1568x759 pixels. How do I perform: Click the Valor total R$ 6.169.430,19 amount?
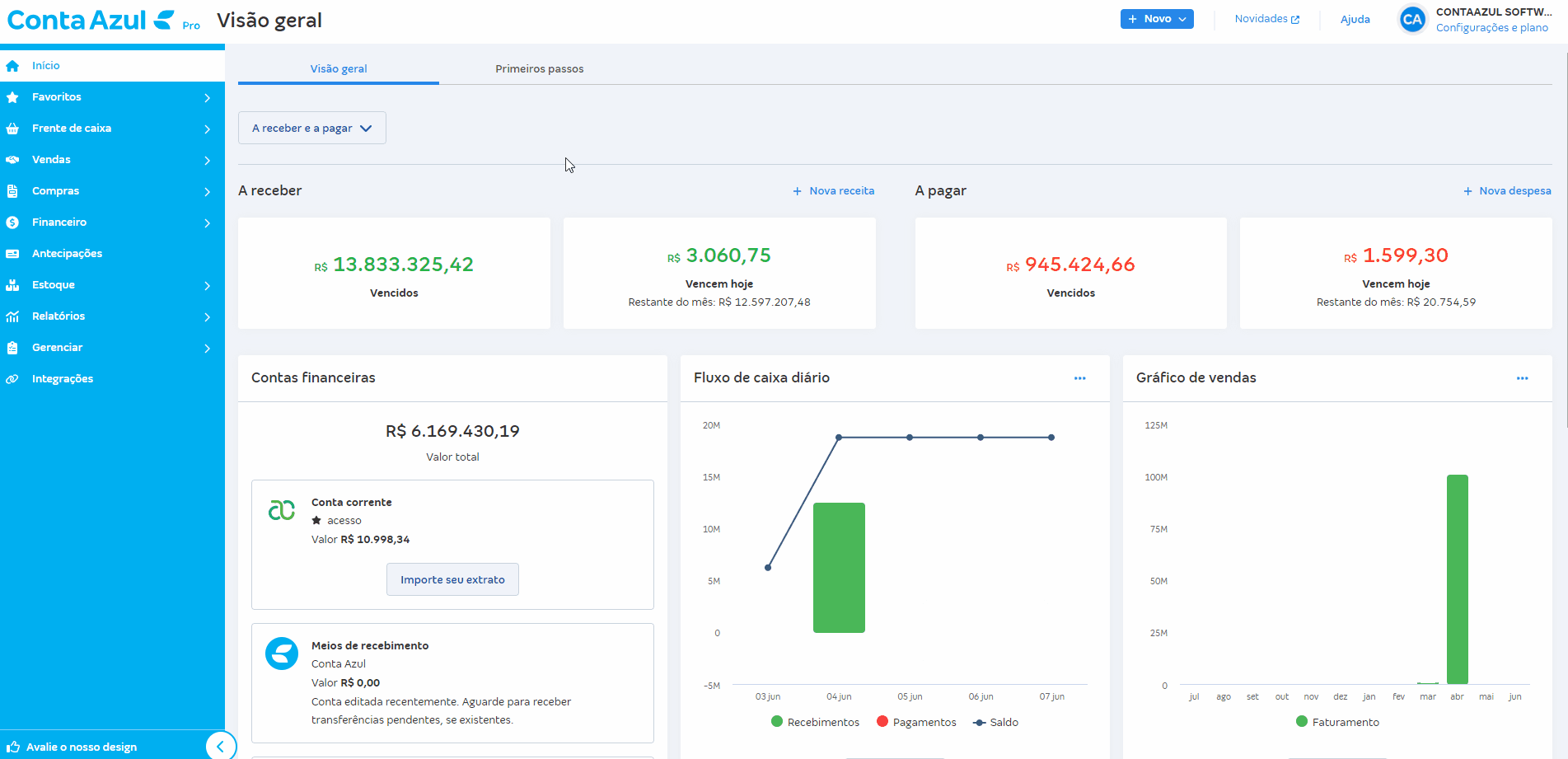(452, 431)
